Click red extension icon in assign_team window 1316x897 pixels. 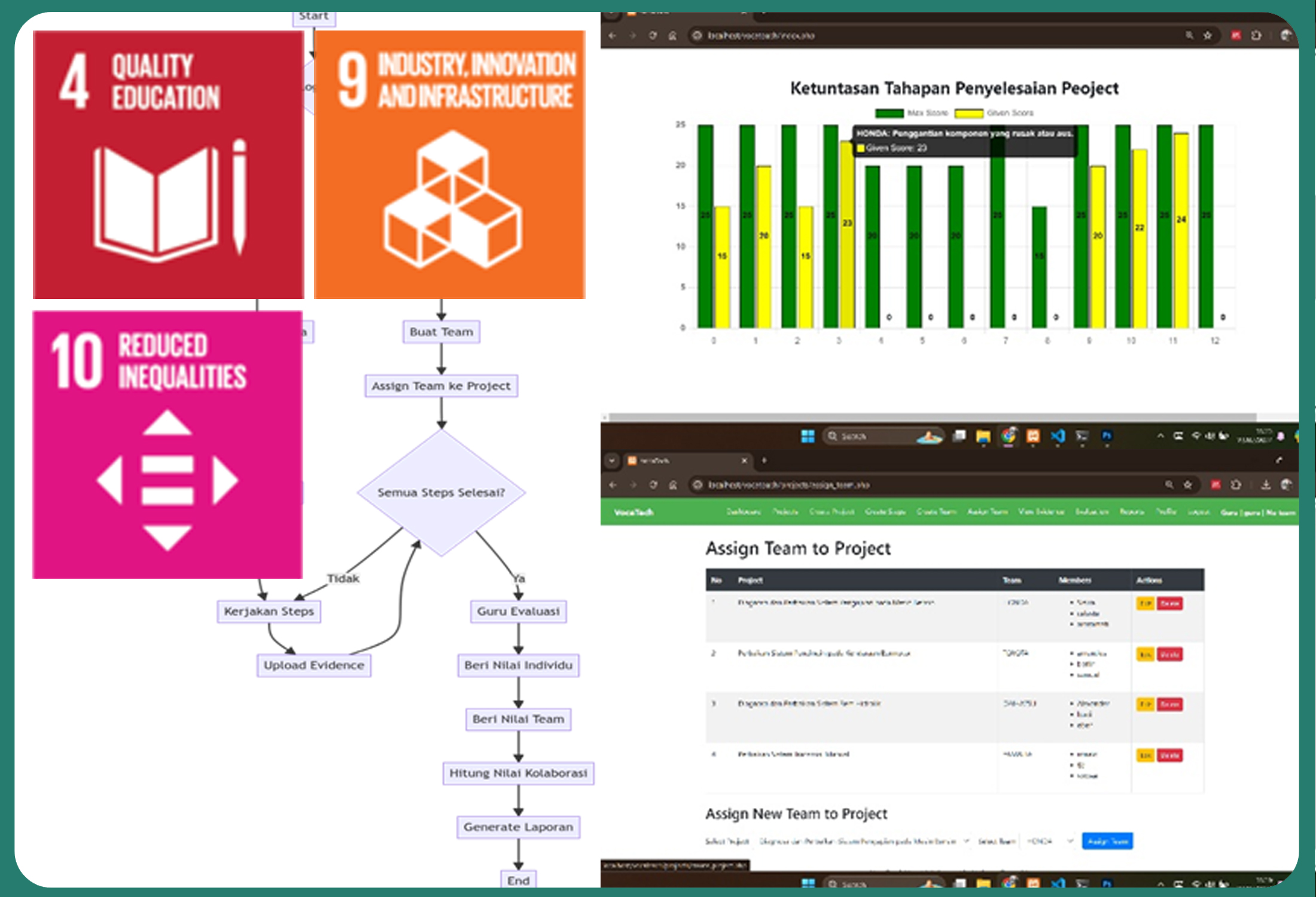coord(1216,484)
